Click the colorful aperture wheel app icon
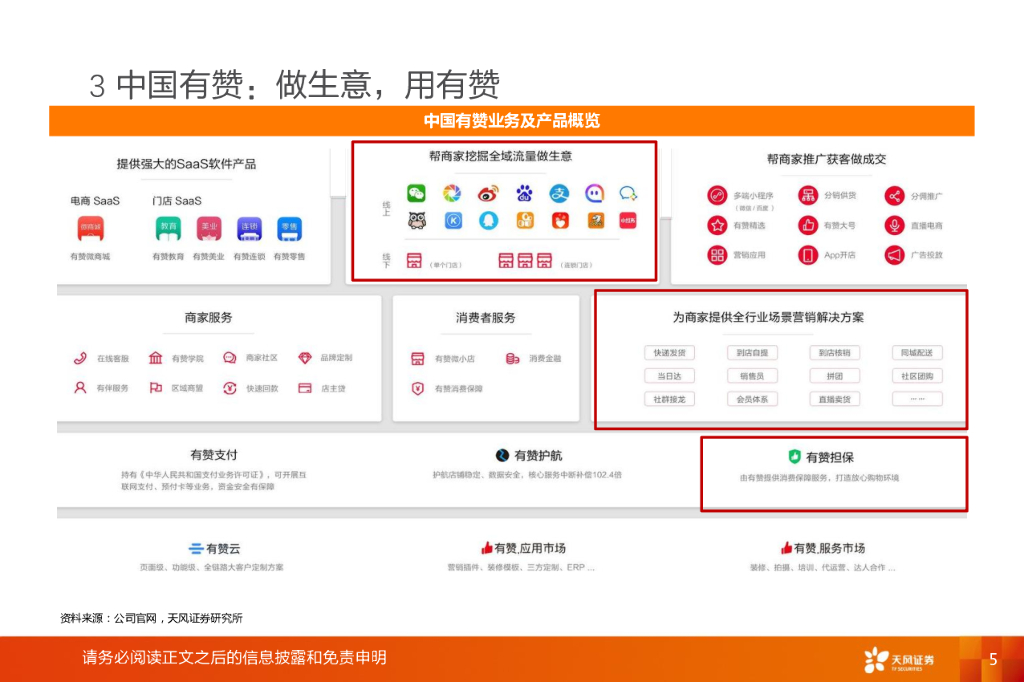The width and height of the screenshot is (1024, 682). 452,193
